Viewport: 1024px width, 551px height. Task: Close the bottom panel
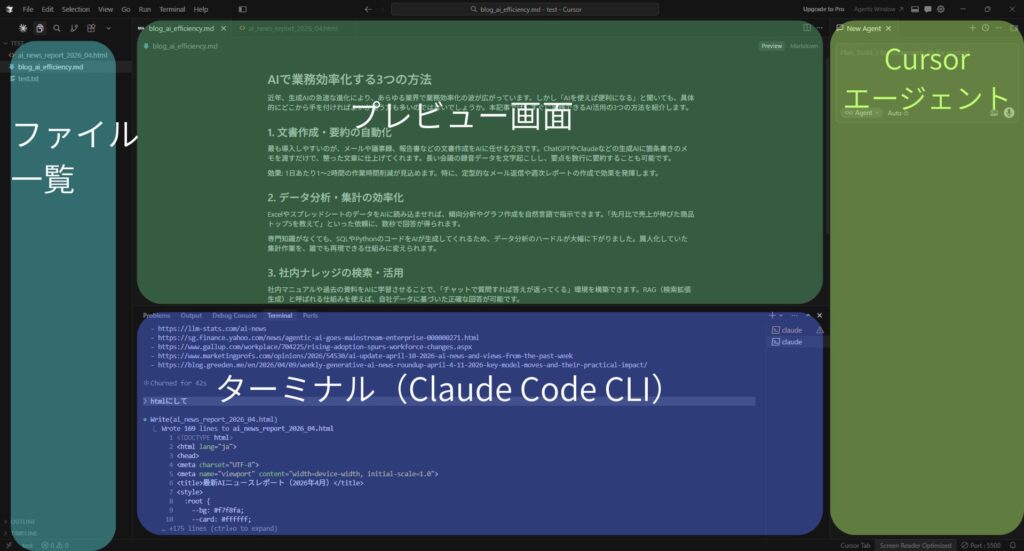click(820, 315)
